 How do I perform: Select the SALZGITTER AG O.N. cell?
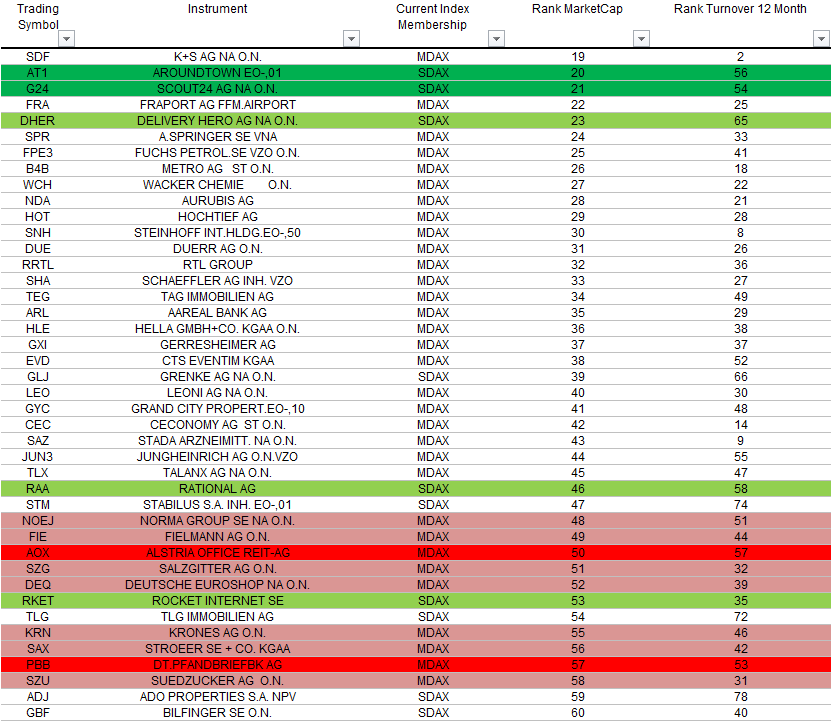coord(217,568)
